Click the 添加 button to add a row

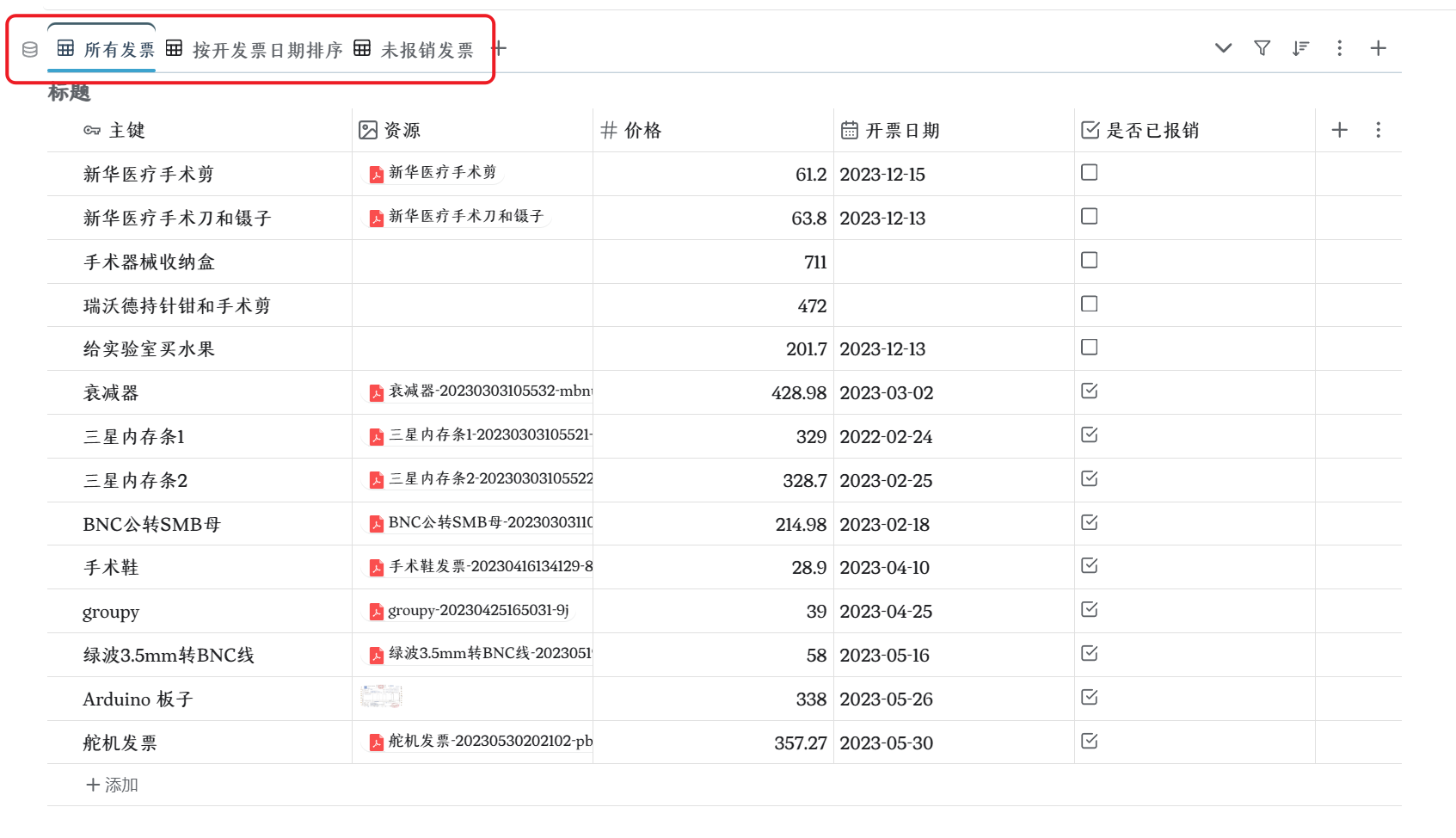112,785
